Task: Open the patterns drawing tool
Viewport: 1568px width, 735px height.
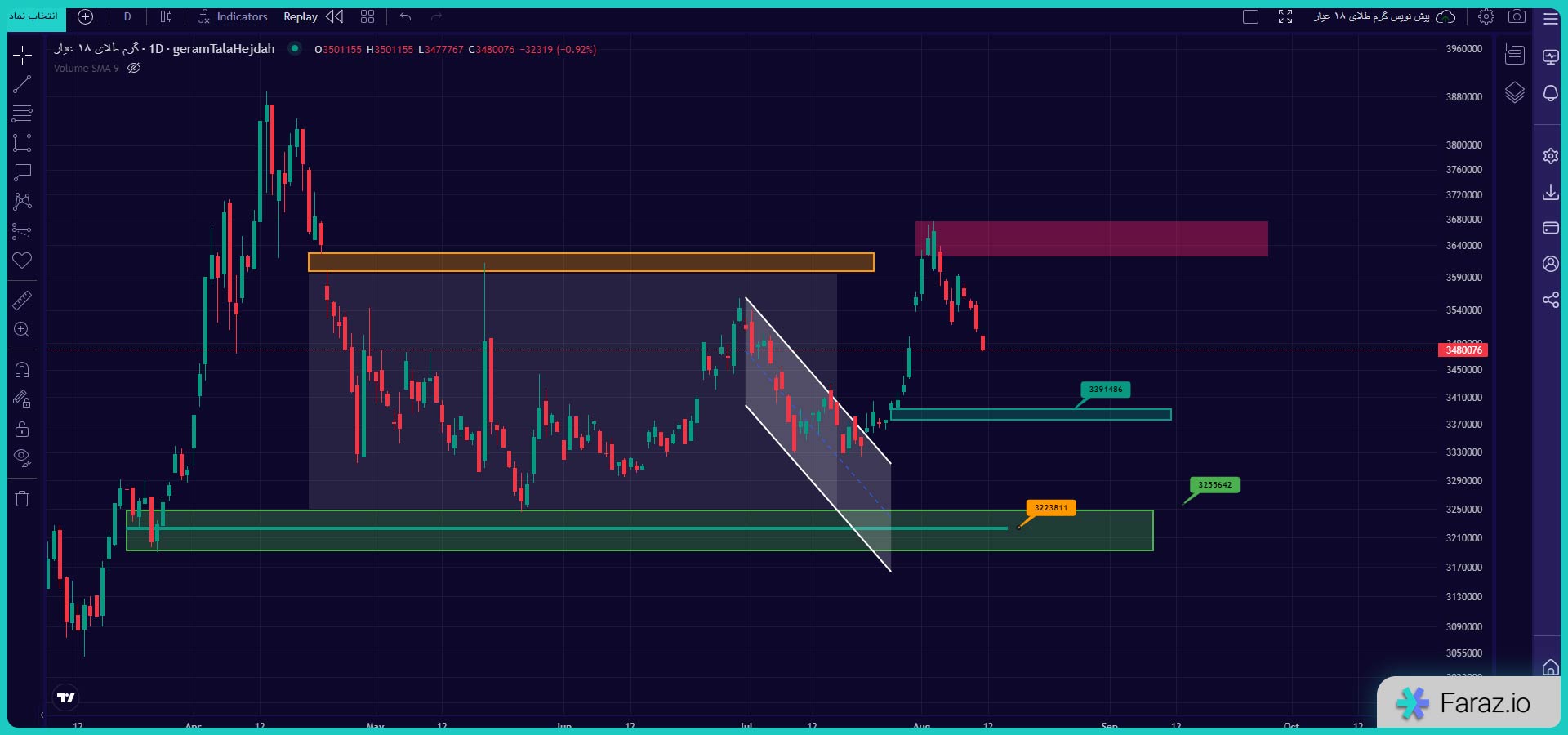Action: click(x=22, y=202)
